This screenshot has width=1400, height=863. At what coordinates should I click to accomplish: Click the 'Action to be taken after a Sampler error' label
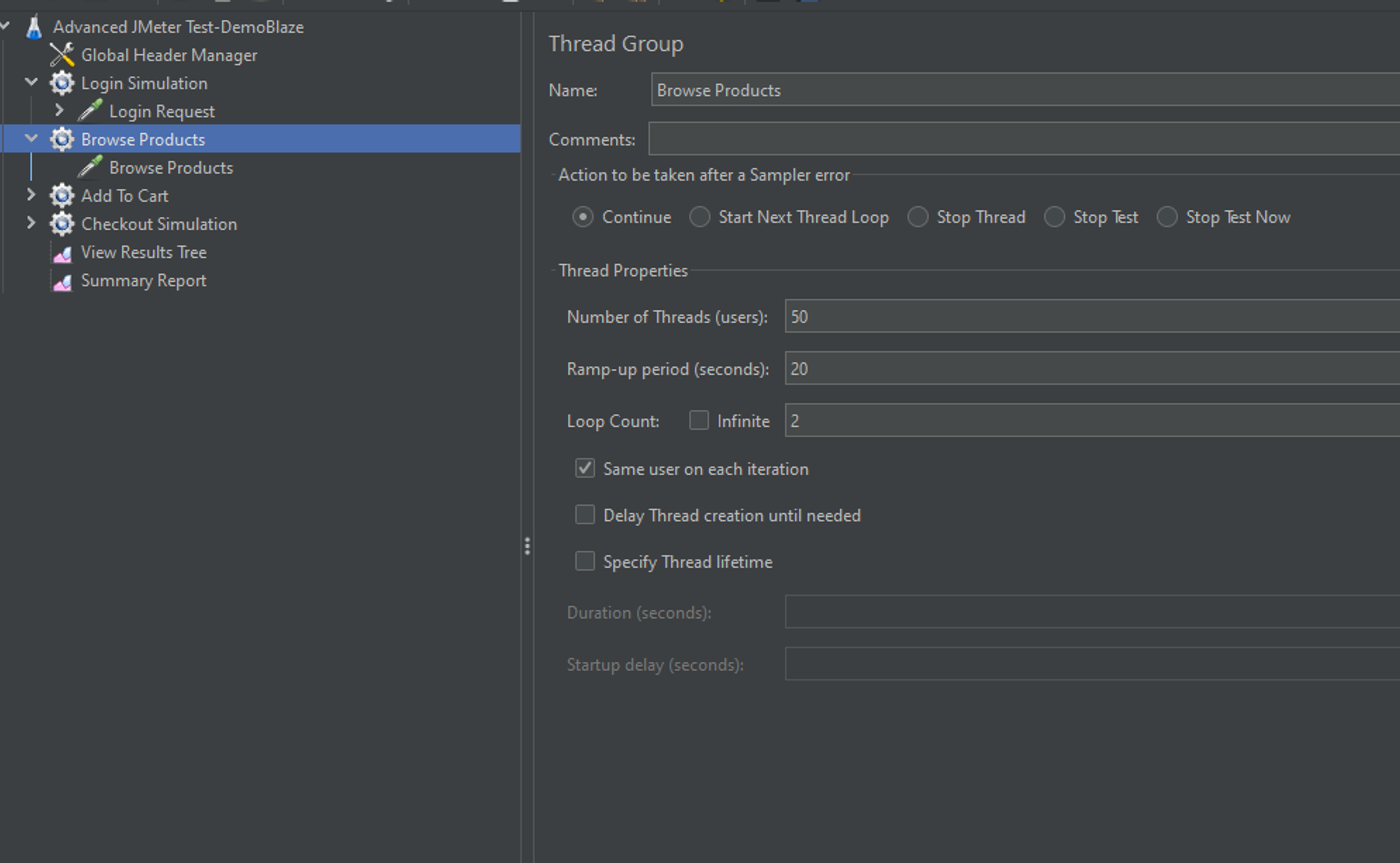point(704,175)
